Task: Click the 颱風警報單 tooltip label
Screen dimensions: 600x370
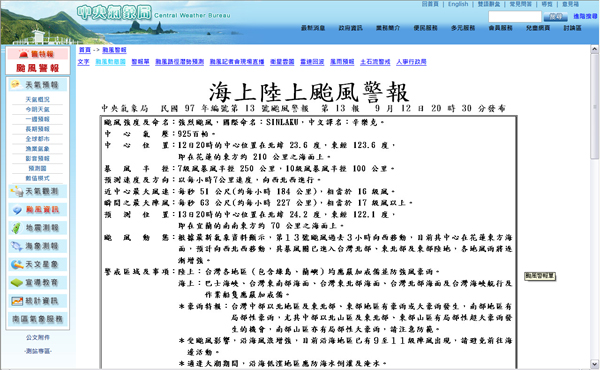Action: tap(540, 276)
